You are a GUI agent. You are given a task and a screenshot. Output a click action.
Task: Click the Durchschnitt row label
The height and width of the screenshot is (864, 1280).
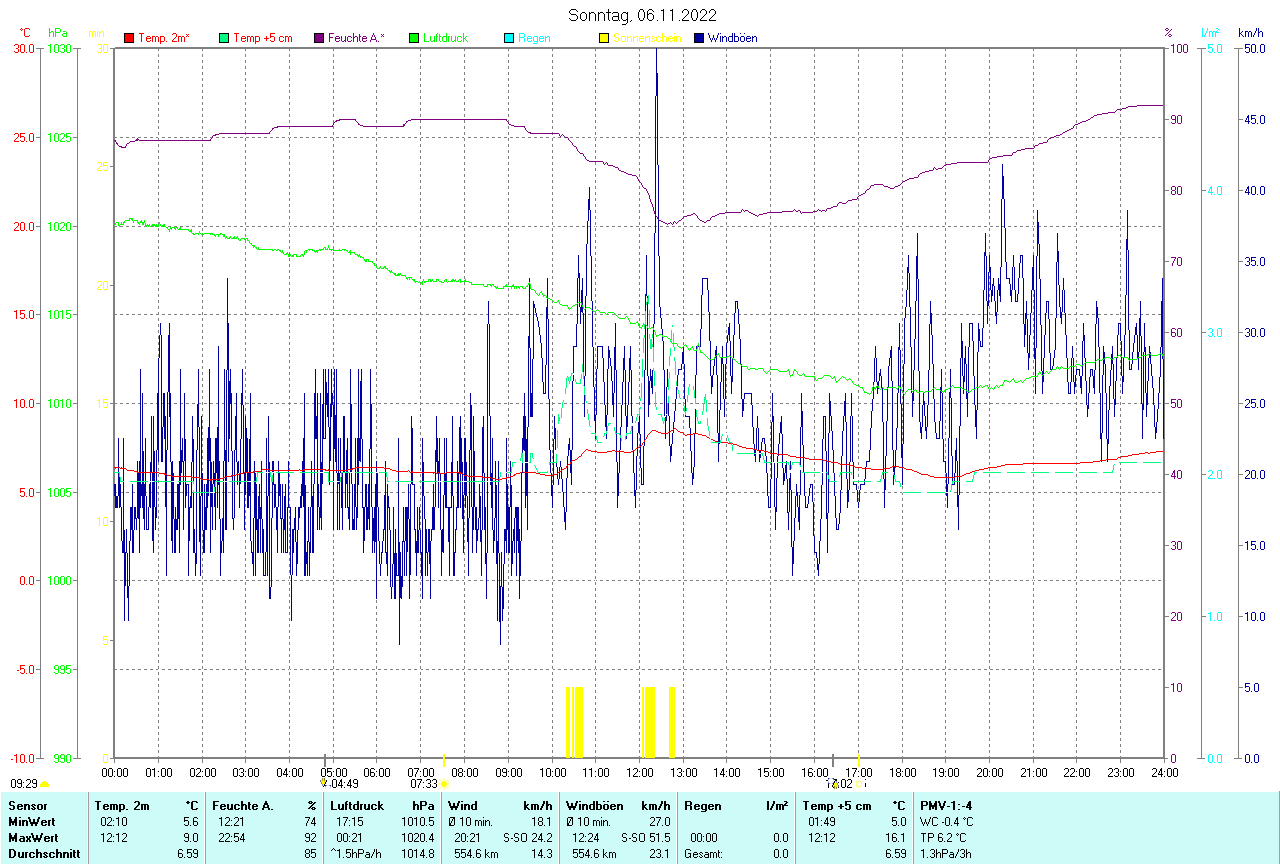(44, 854)
